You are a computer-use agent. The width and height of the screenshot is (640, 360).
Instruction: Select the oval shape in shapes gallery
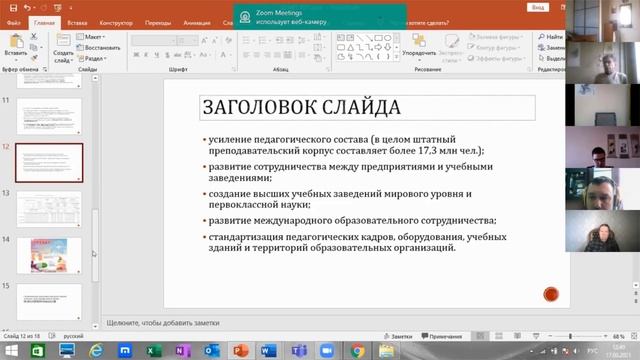[x=387, y=38]
